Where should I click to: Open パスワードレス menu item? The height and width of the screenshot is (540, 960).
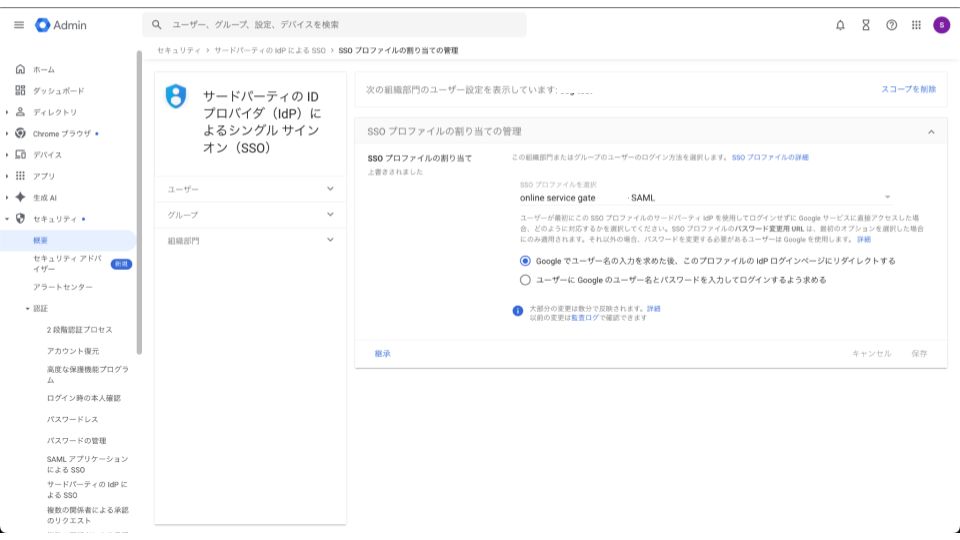coord(72,419)
